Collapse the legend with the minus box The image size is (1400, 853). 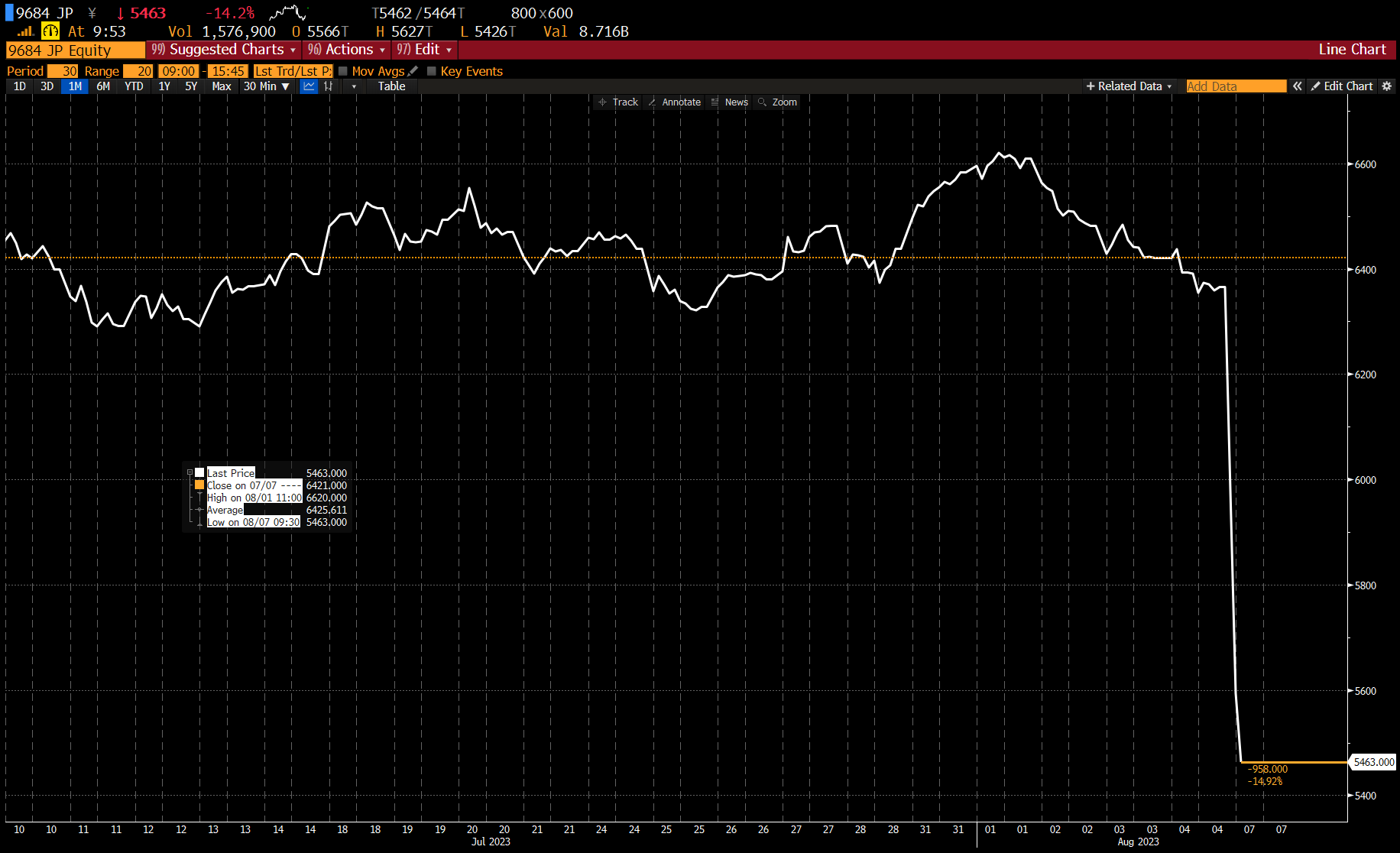(x=190, y=473)
